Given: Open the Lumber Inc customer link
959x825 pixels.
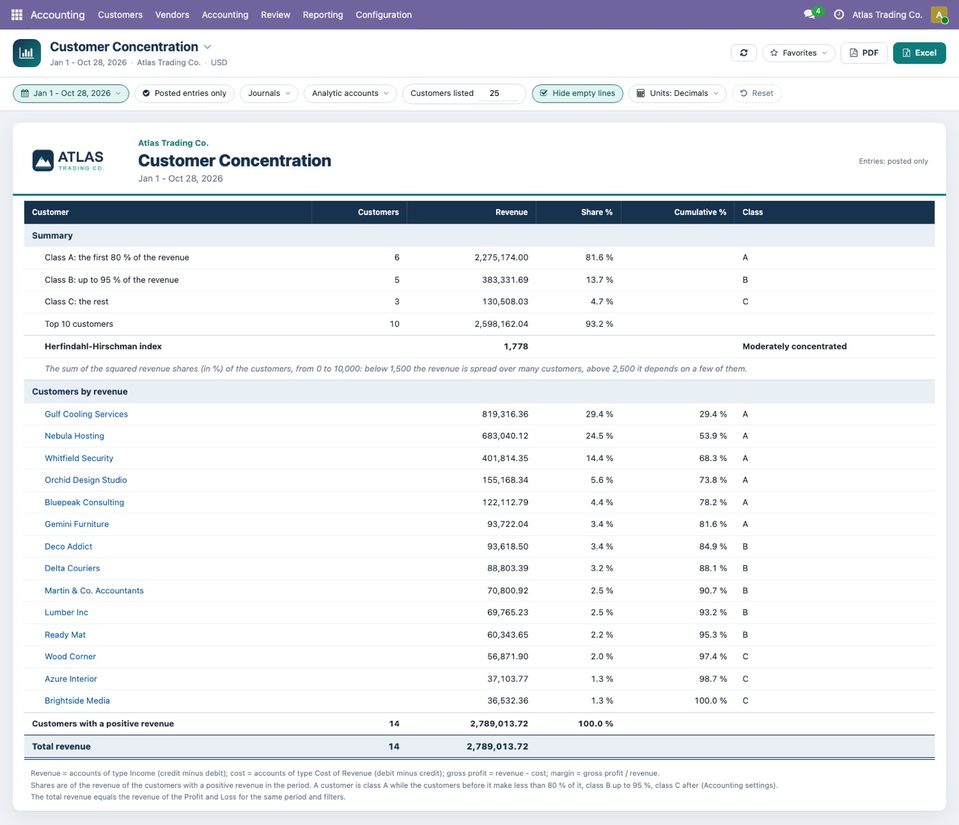Looking at the screenshot, I should 66,612.
